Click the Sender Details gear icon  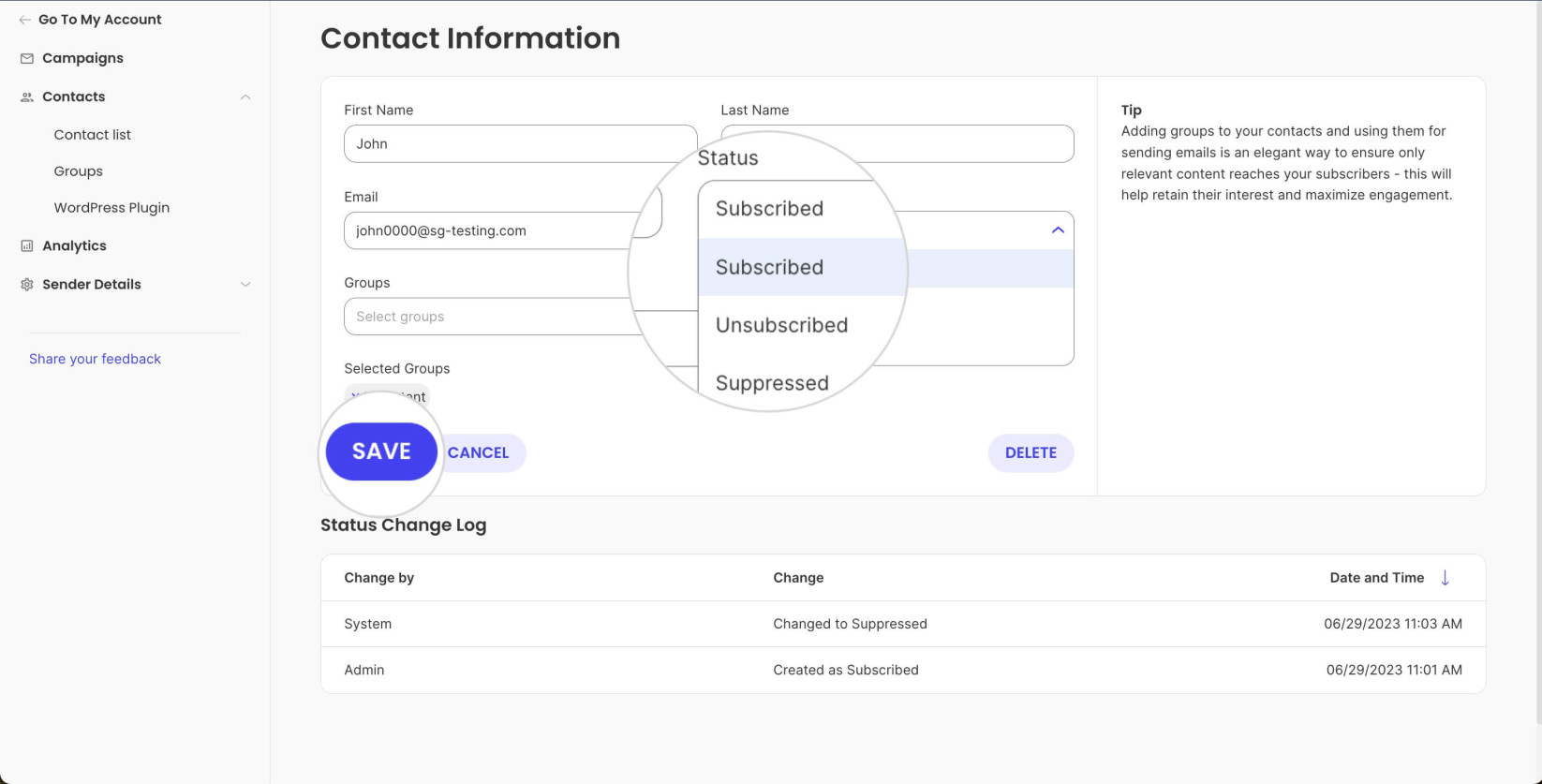[27, 285]
